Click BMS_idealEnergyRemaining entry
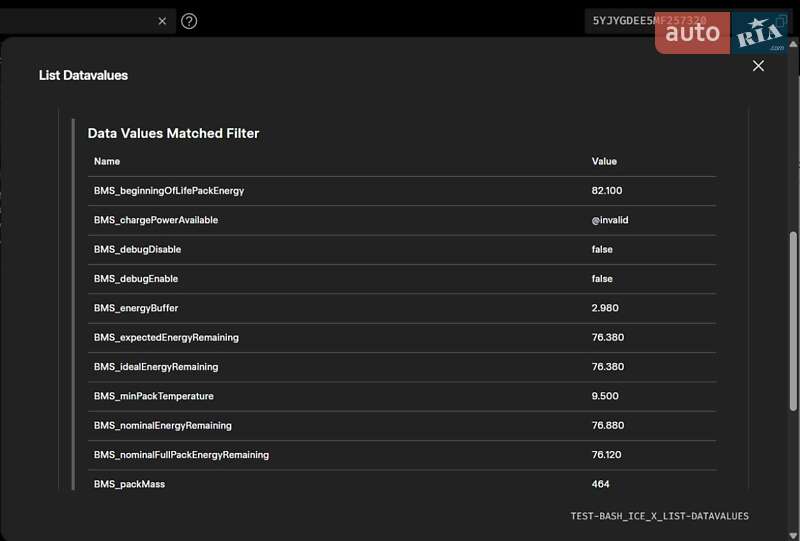Viewport: 800px width, 541px height. tap(156, 367)
